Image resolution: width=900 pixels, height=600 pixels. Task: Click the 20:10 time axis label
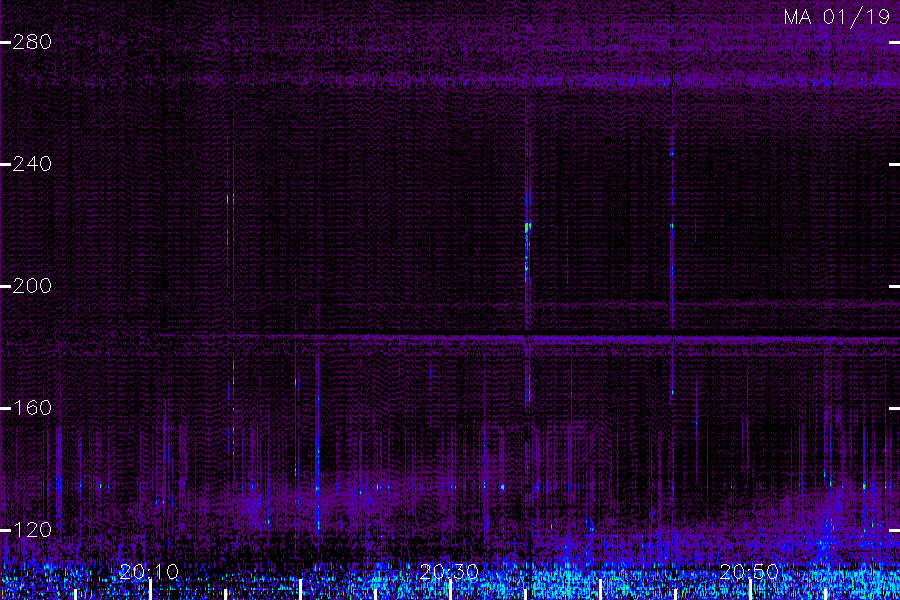point(149,572)
